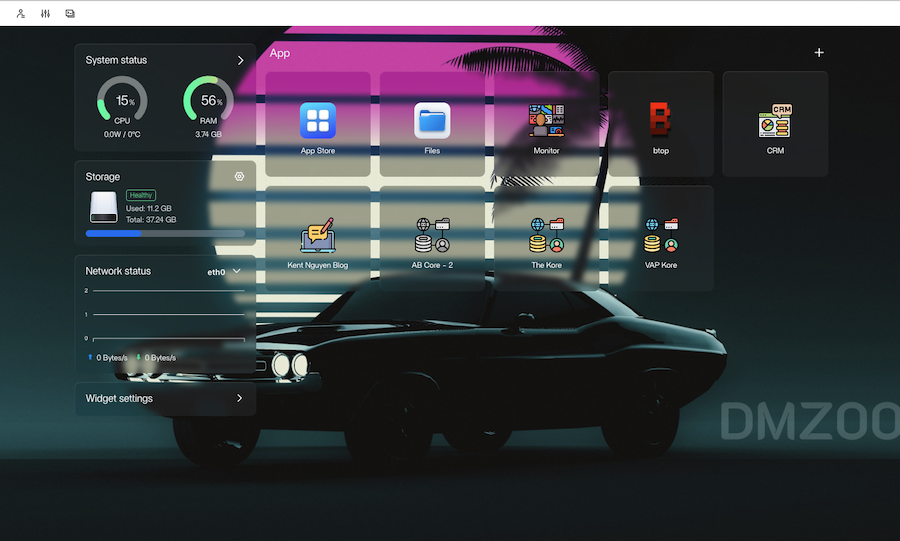
Task: Open the settings sliders icon in top bar
Action: [x=45, y=13]
